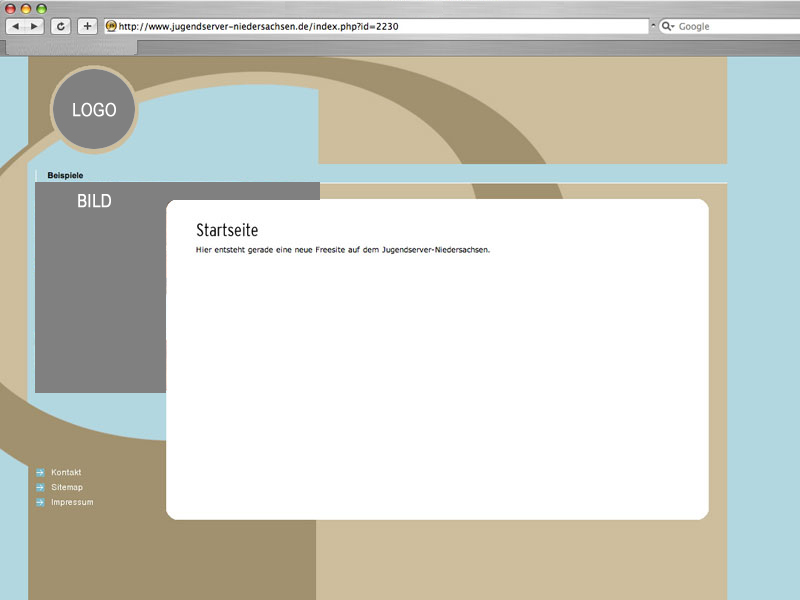Reload the page with the refresh button
This screenshot has height=600, width=800.
click(61, 26)
